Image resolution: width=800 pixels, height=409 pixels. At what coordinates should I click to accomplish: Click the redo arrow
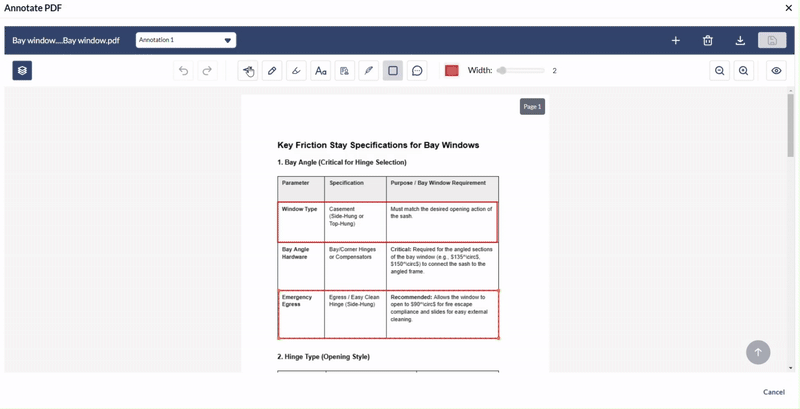pos(207,71)
